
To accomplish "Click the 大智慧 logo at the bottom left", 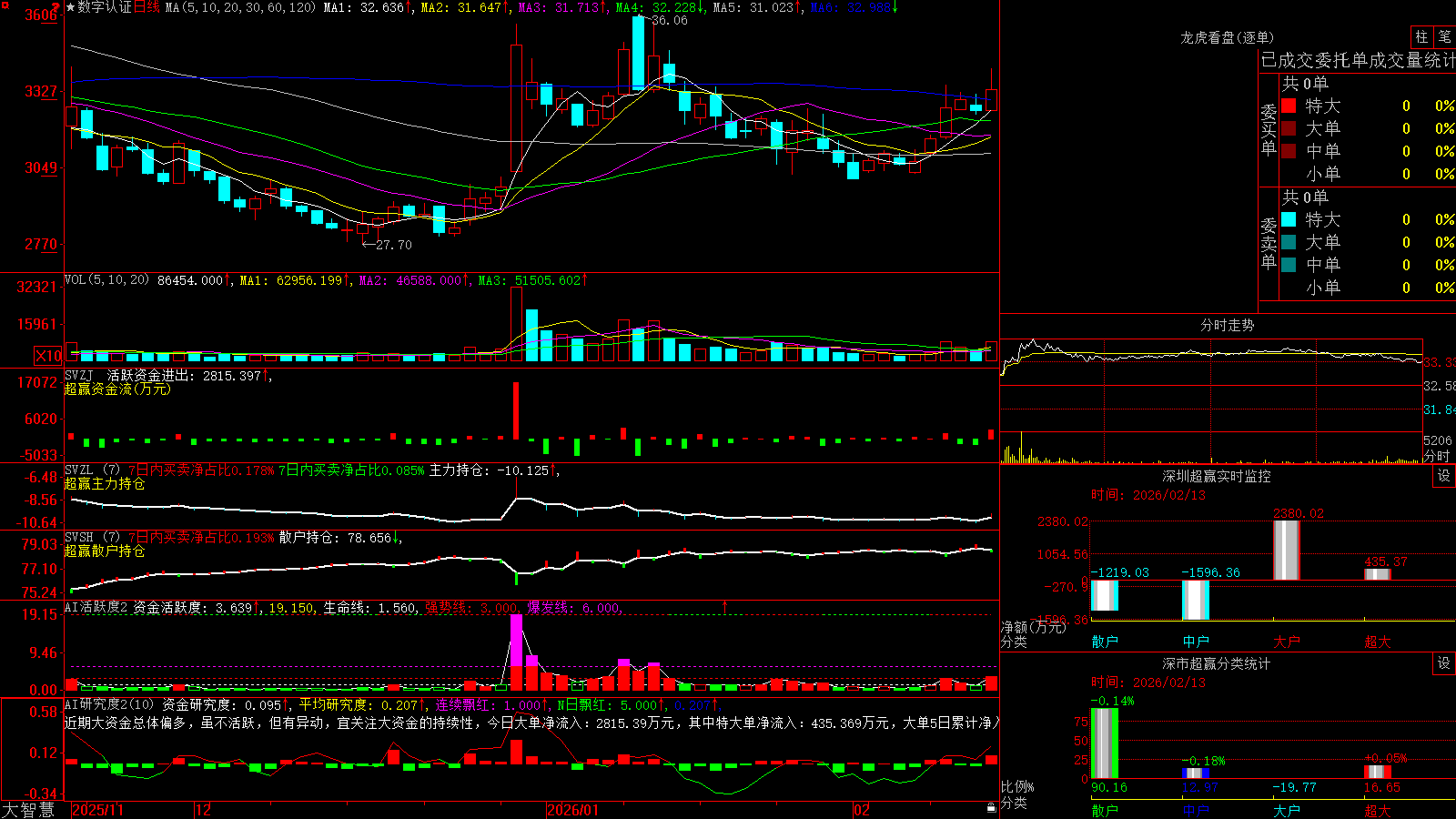I will pos(28,809).
